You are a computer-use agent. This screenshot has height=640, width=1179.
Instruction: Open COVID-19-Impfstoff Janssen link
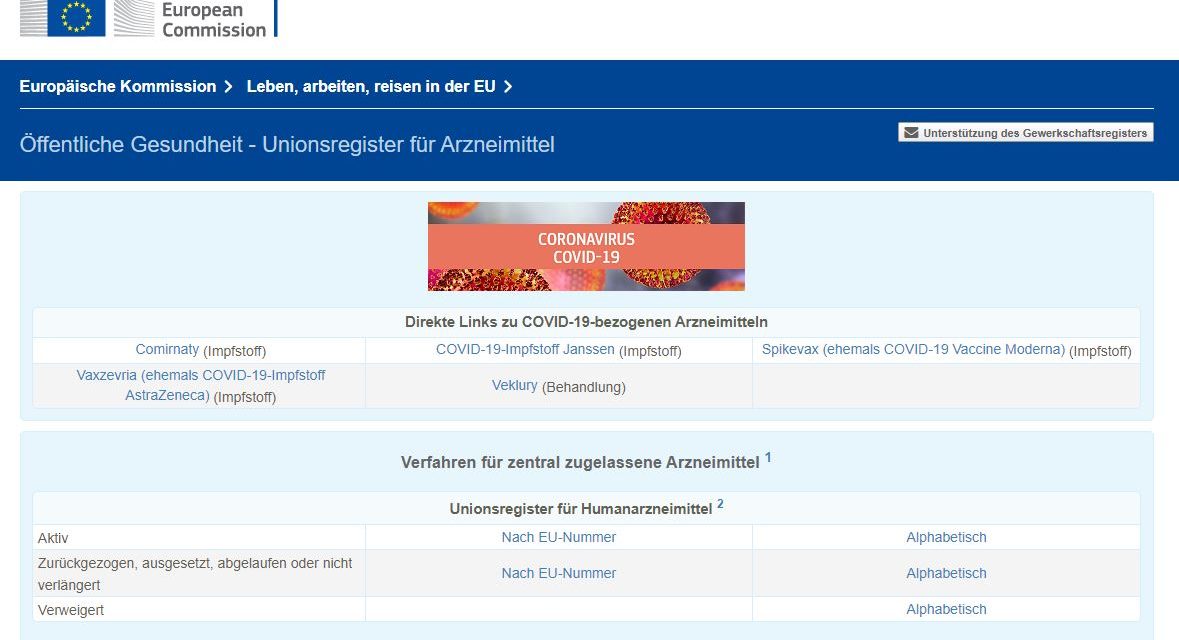click(x=525, y=350)
